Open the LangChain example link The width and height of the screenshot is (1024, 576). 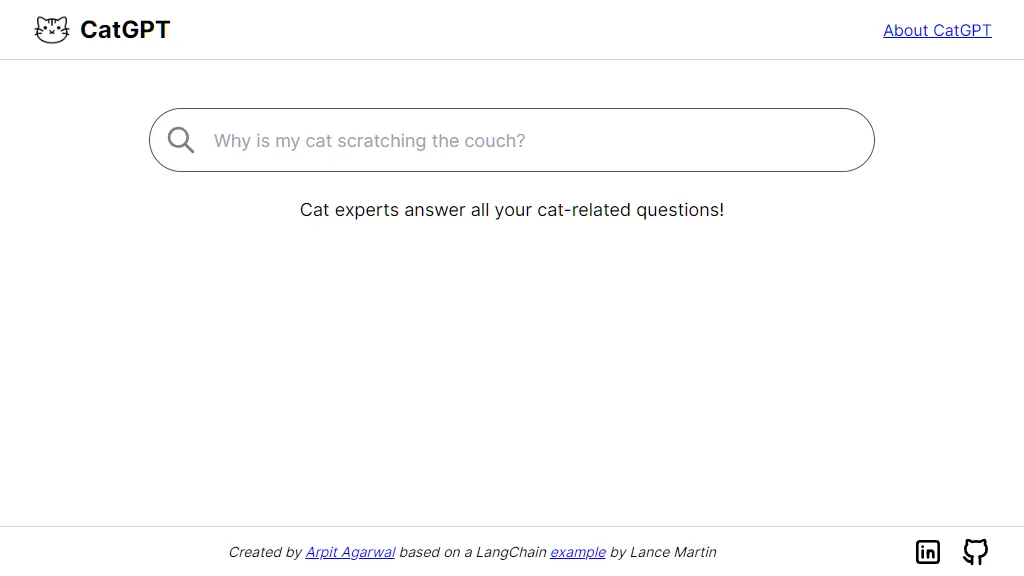[578, 552]
